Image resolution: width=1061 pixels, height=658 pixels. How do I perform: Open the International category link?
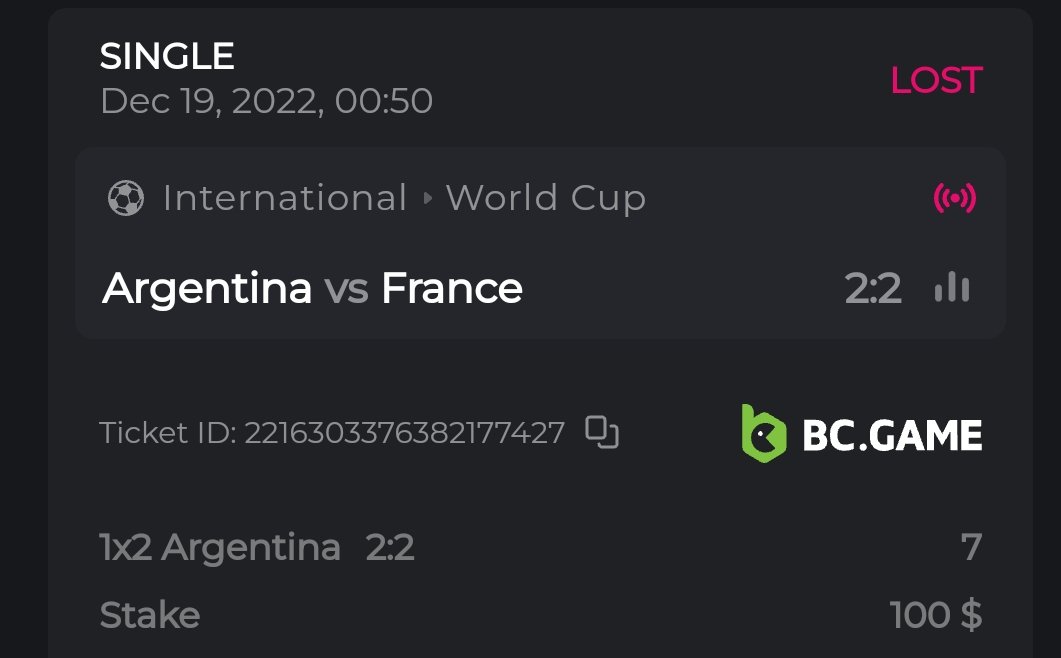click(x=284, y=198)
